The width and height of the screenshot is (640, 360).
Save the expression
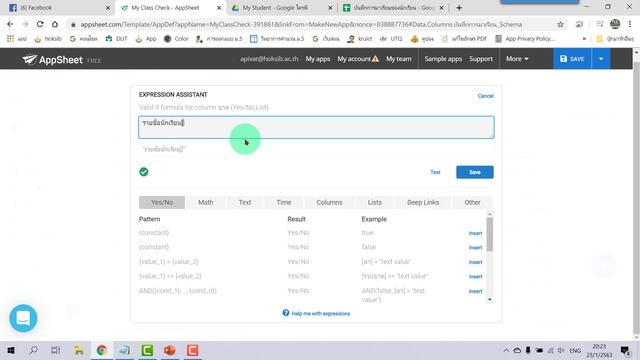[x=475, y=172]
